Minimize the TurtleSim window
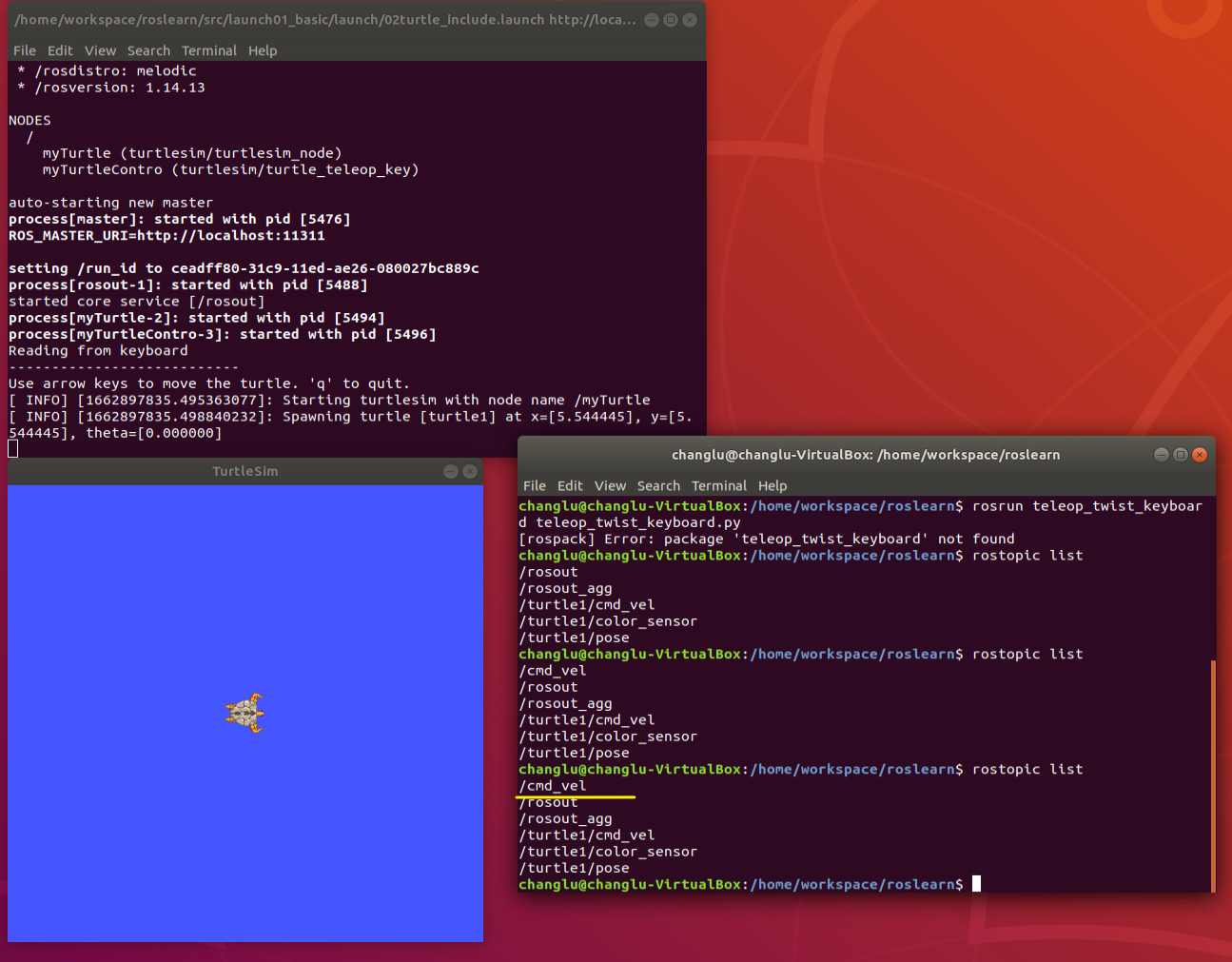 [451, 471]
